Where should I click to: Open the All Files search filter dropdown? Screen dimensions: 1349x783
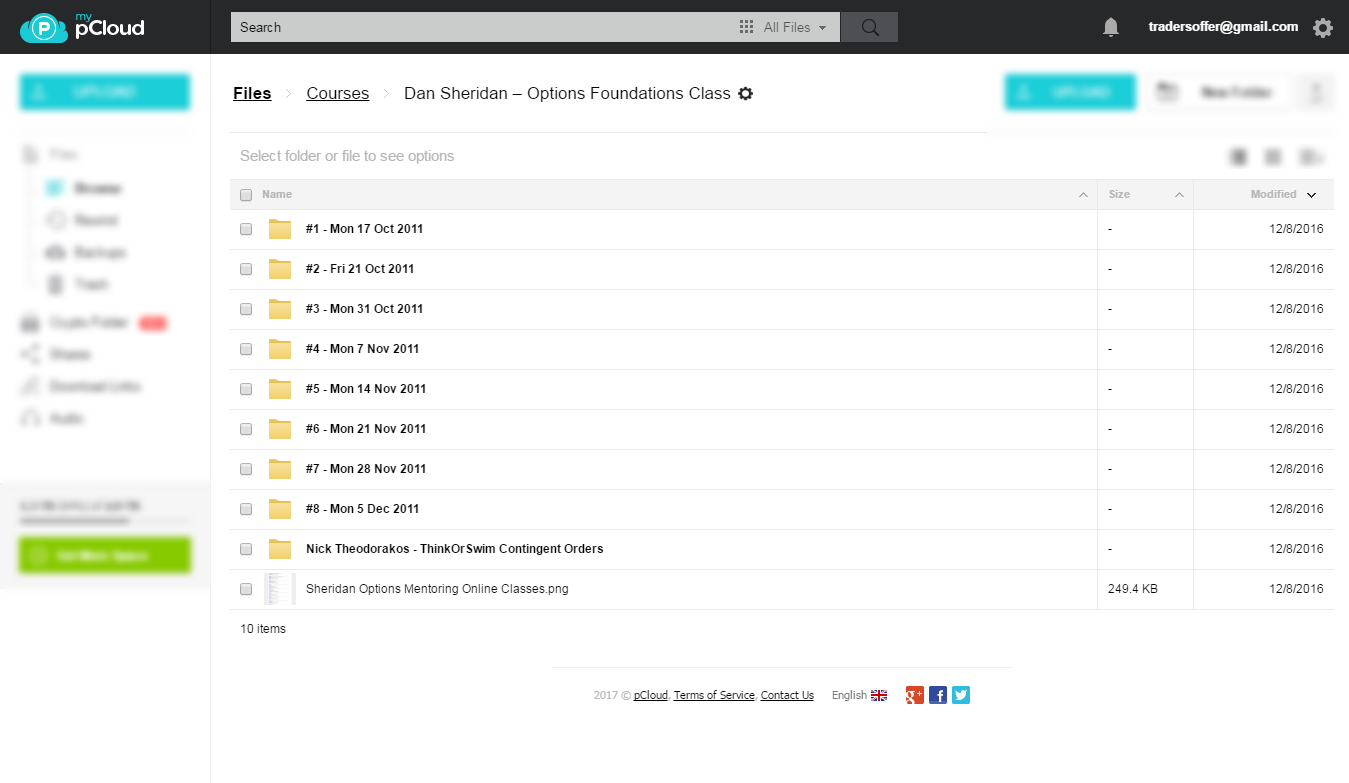pos(784,27)
